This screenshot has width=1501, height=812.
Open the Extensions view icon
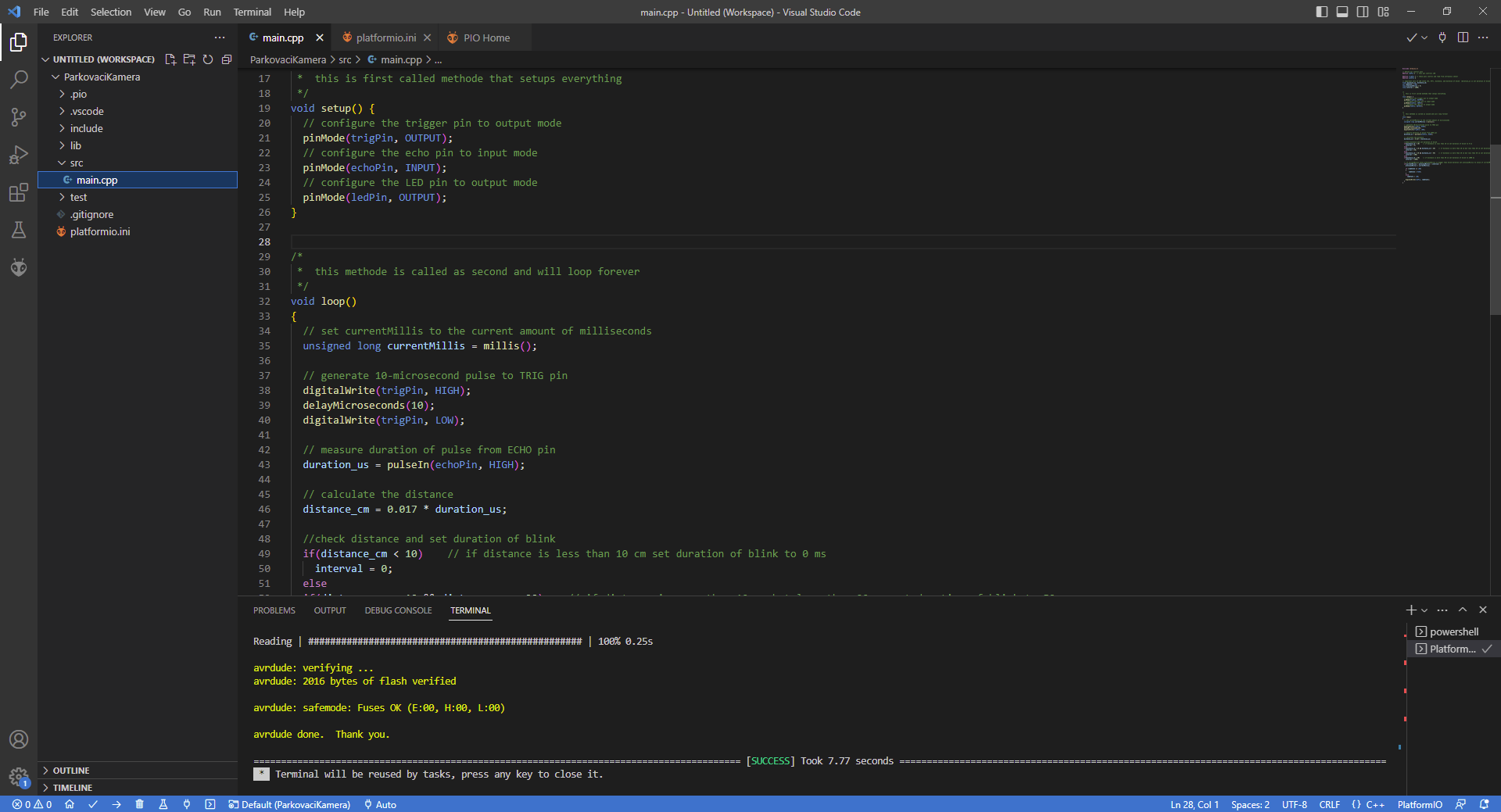19,192
